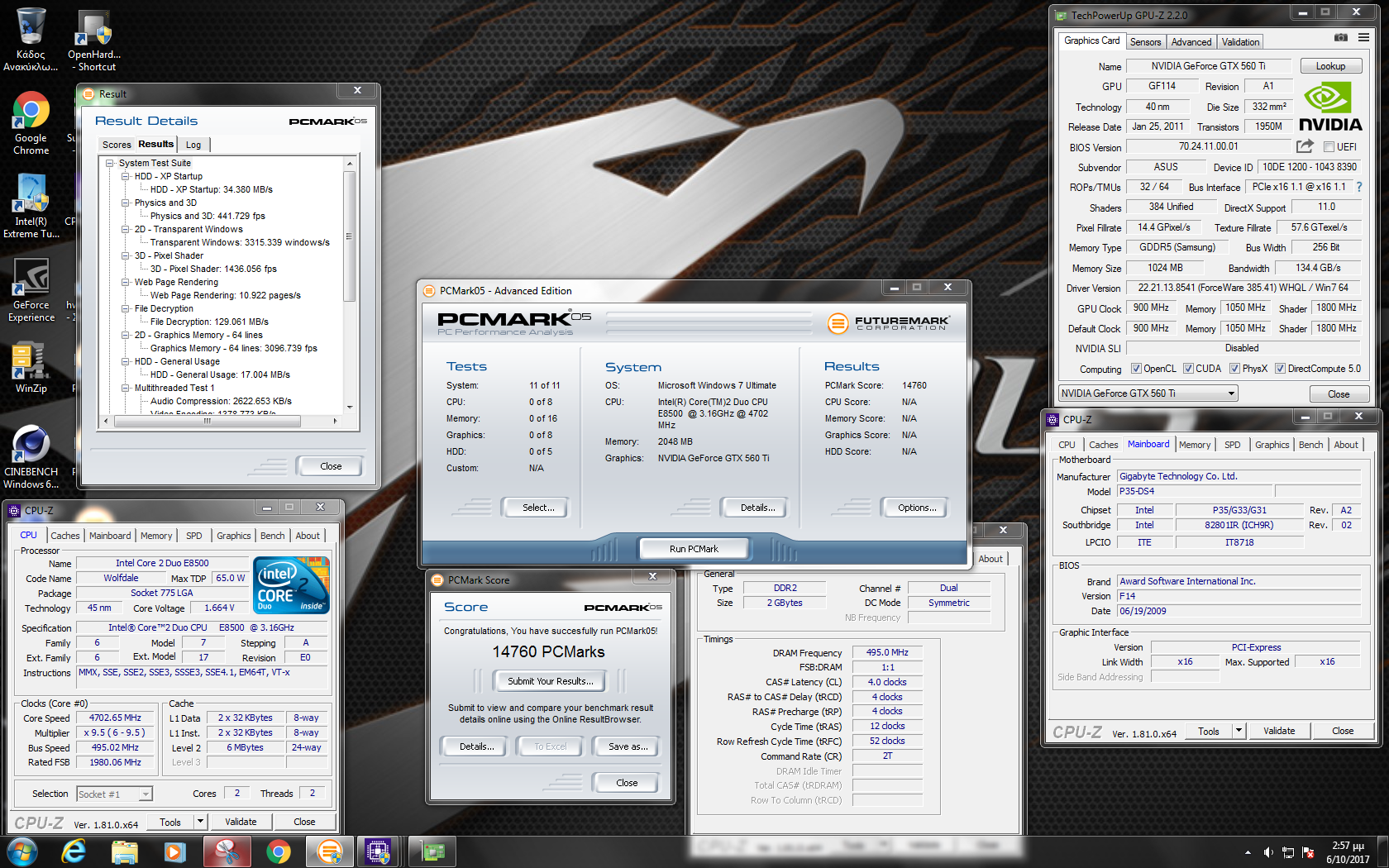Collapse Web Page Rendering tree node
This screenshot has height=868, width=1389.
[x=126, y=282]
